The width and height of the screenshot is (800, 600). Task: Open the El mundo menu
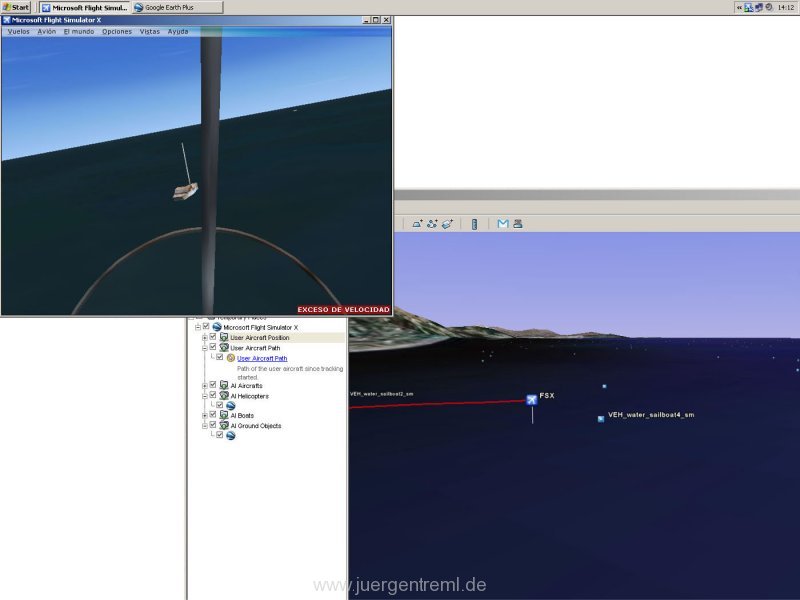coord(79,32)
